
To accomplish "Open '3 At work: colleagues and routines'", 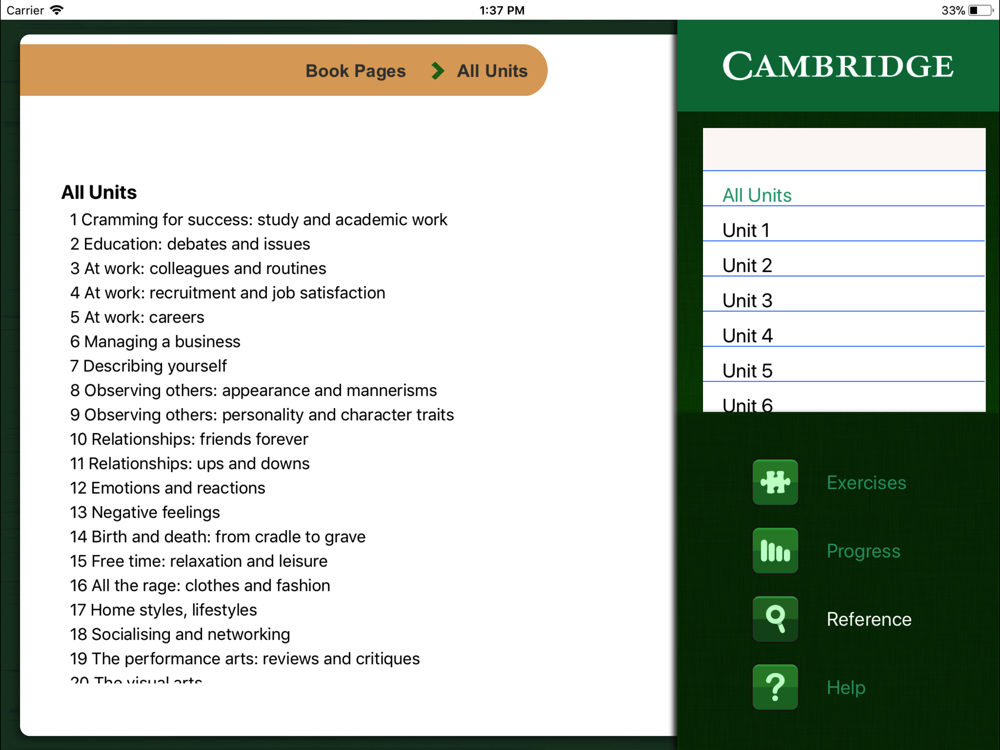I will pos(198,268).
